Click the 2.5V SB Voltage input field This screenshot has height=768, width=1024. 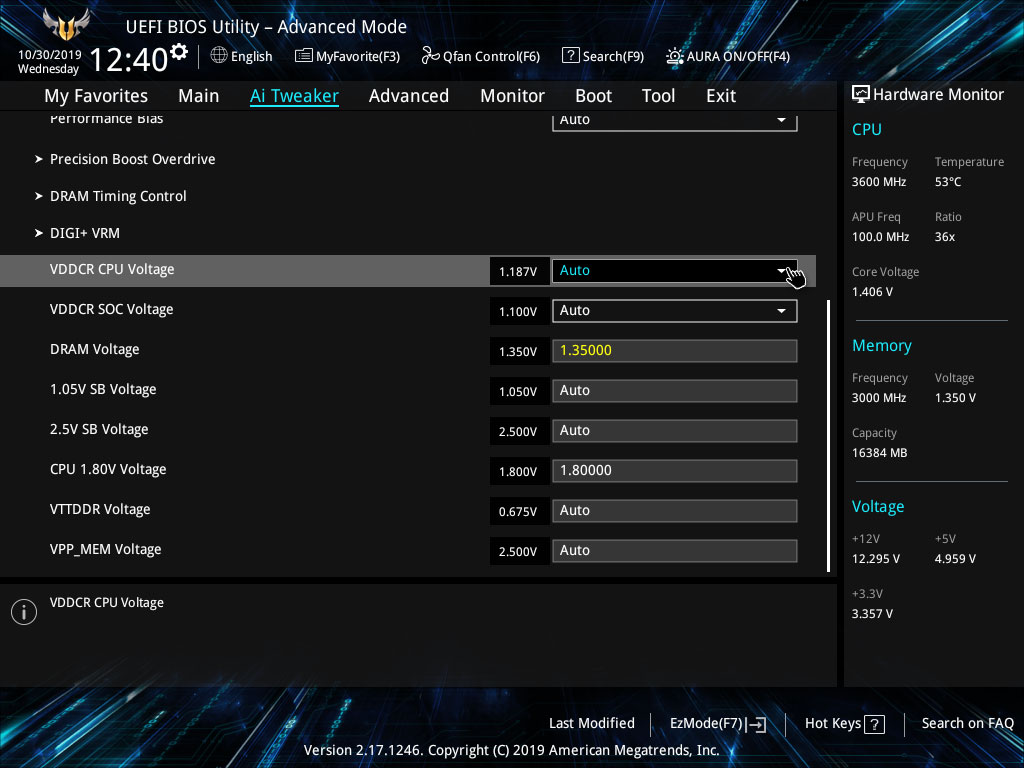[x=675, y=430]
